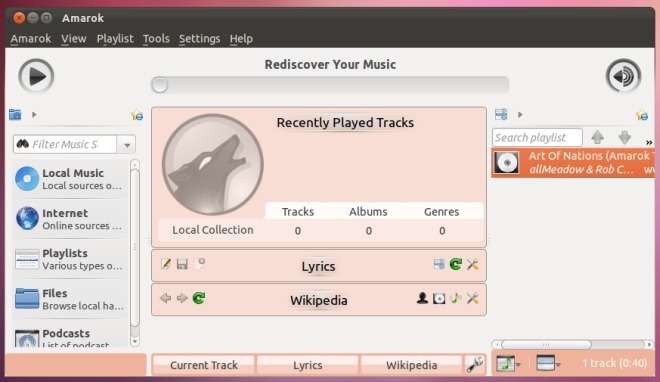Switch to Current Track applet button

(x=204, y=365)
